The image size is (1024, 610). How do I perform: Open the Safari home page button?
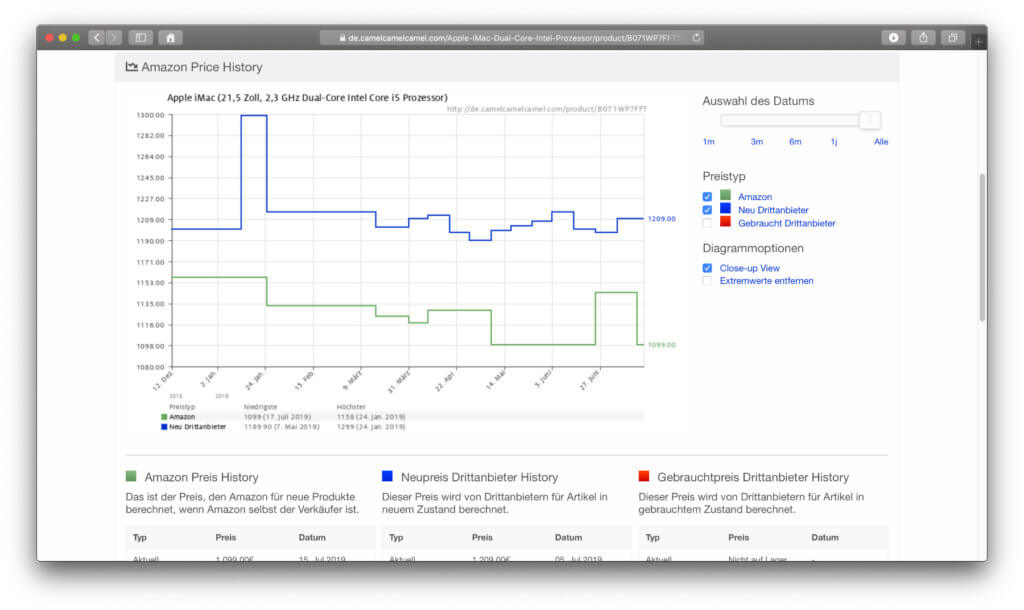[x=170, y=37]
